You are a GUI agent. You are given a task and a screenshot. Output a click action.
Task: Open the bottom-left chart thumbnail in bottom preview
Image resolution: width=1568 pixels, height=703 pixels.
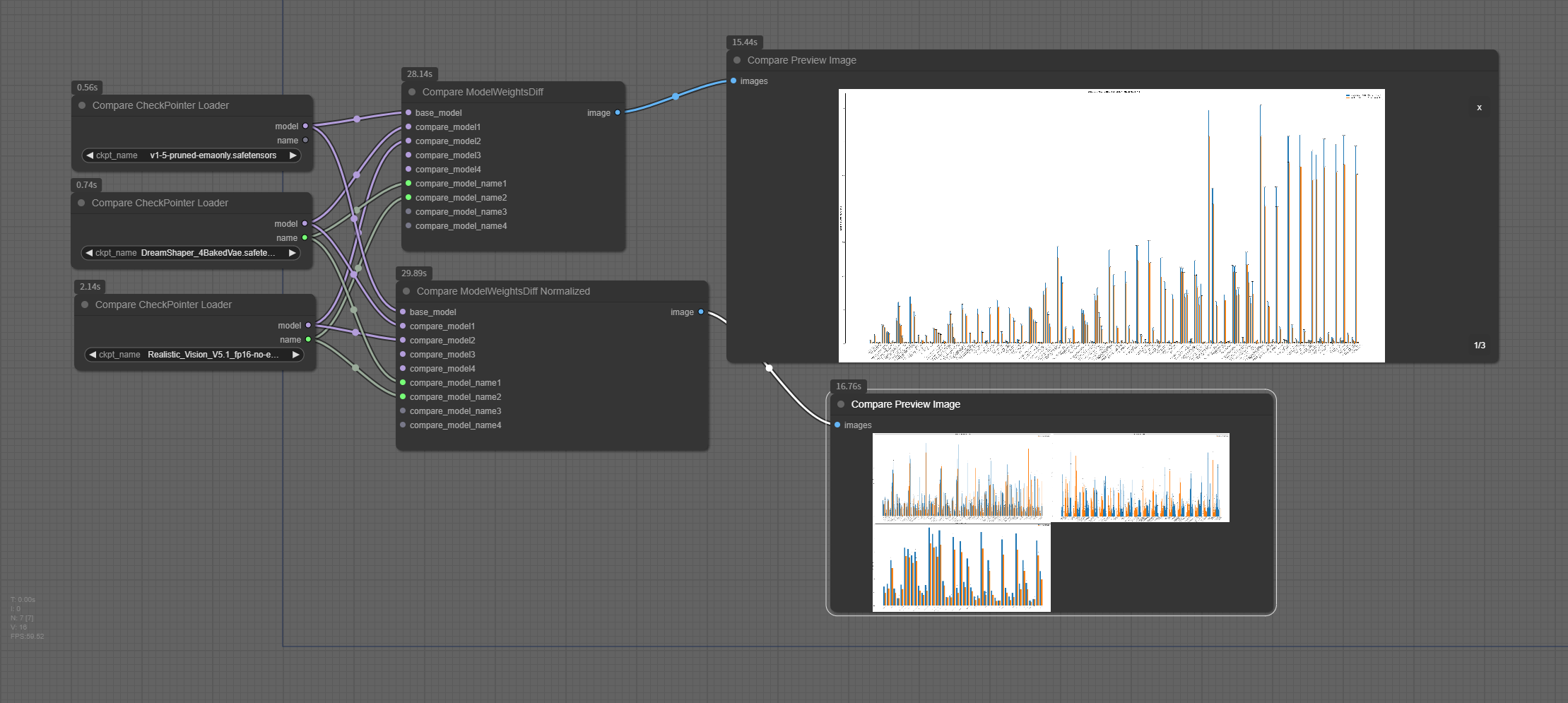click(962, 567)
